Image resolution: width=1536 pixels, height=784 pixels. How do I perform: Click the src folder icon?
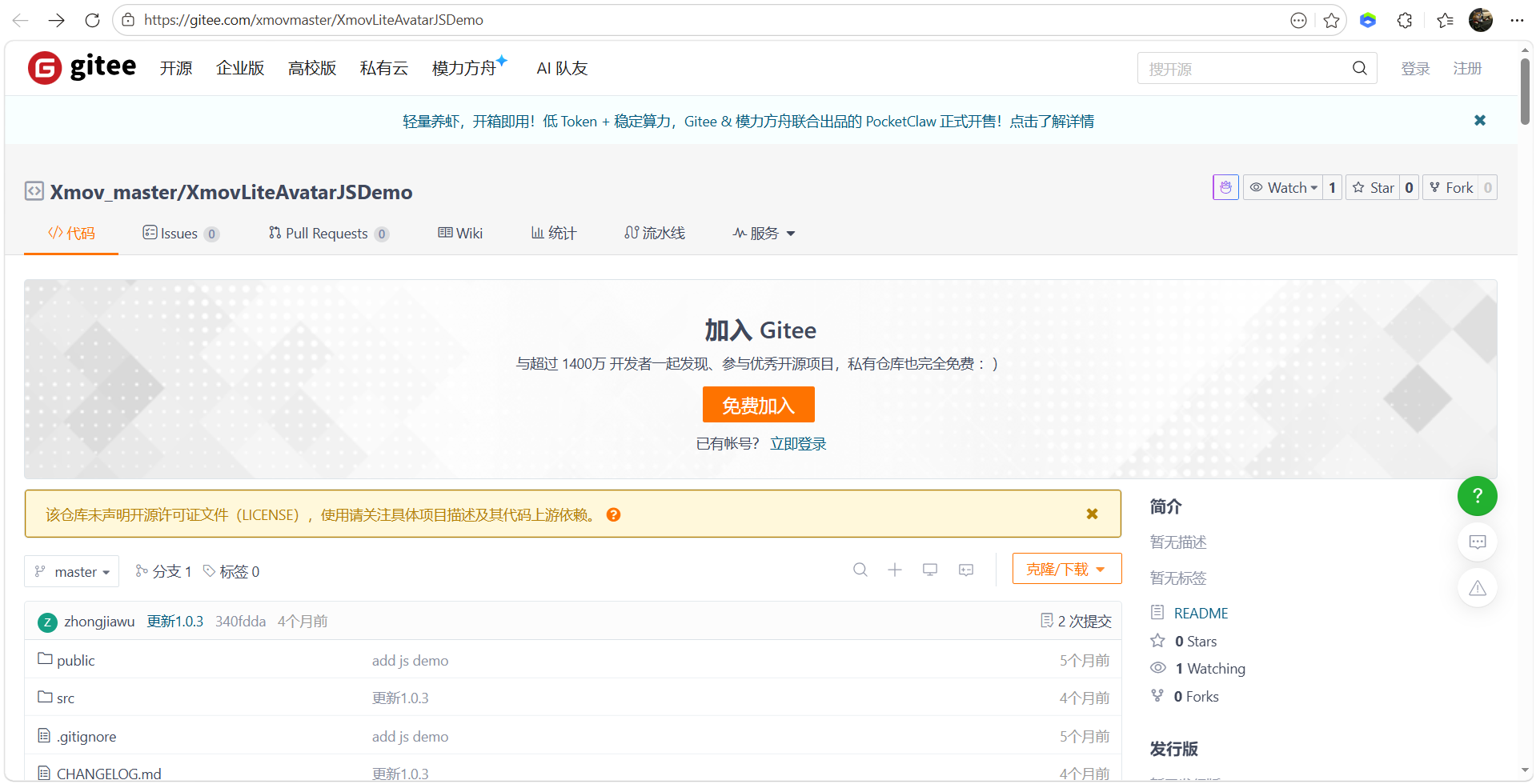[x=45, y=697]
